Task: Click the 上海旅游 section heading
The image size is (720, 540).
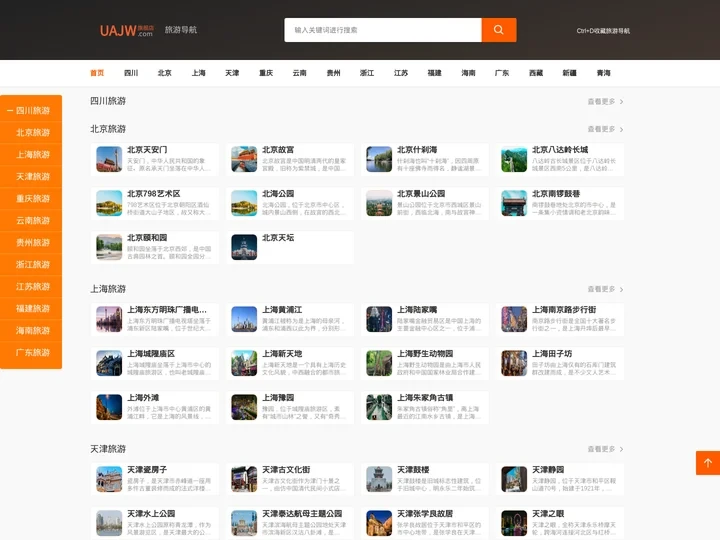Action: coord(108,289)
